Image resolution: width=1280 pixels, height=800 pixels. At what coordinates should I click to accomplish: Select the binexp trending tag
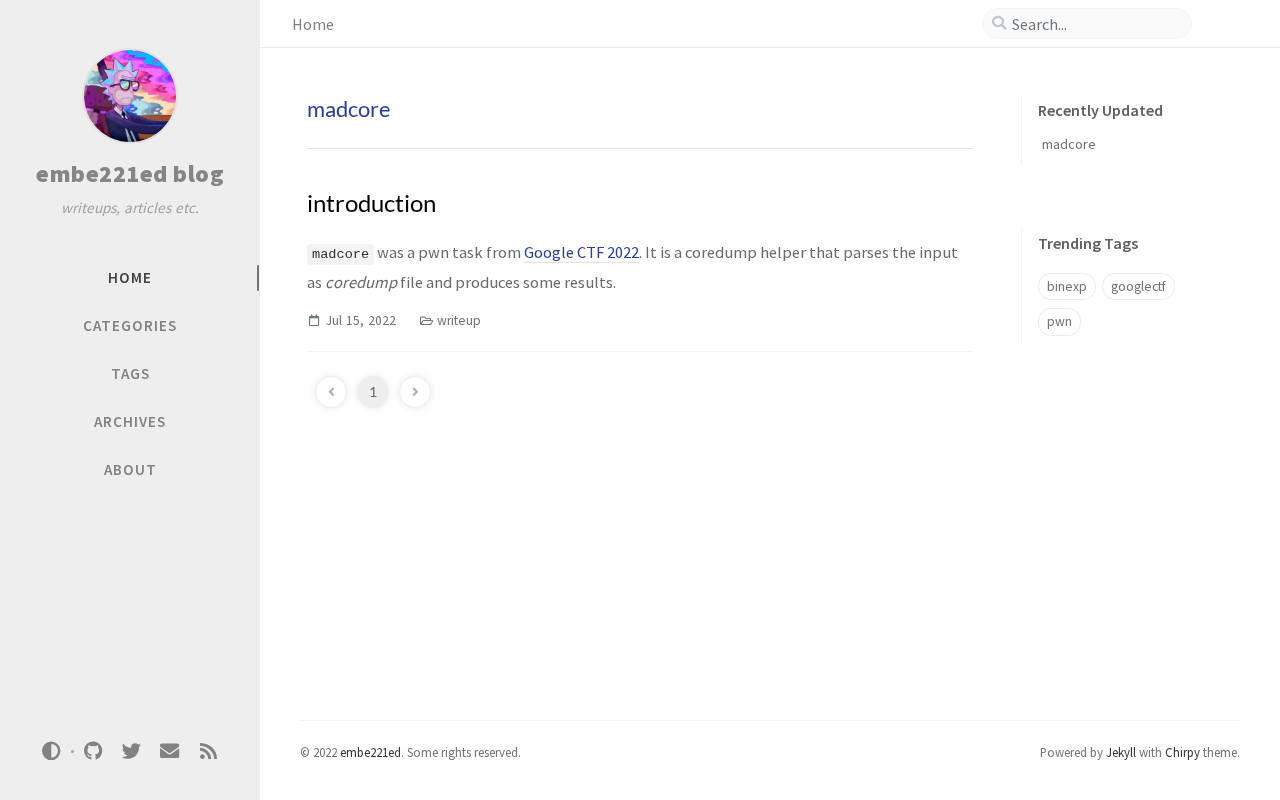1066,287
